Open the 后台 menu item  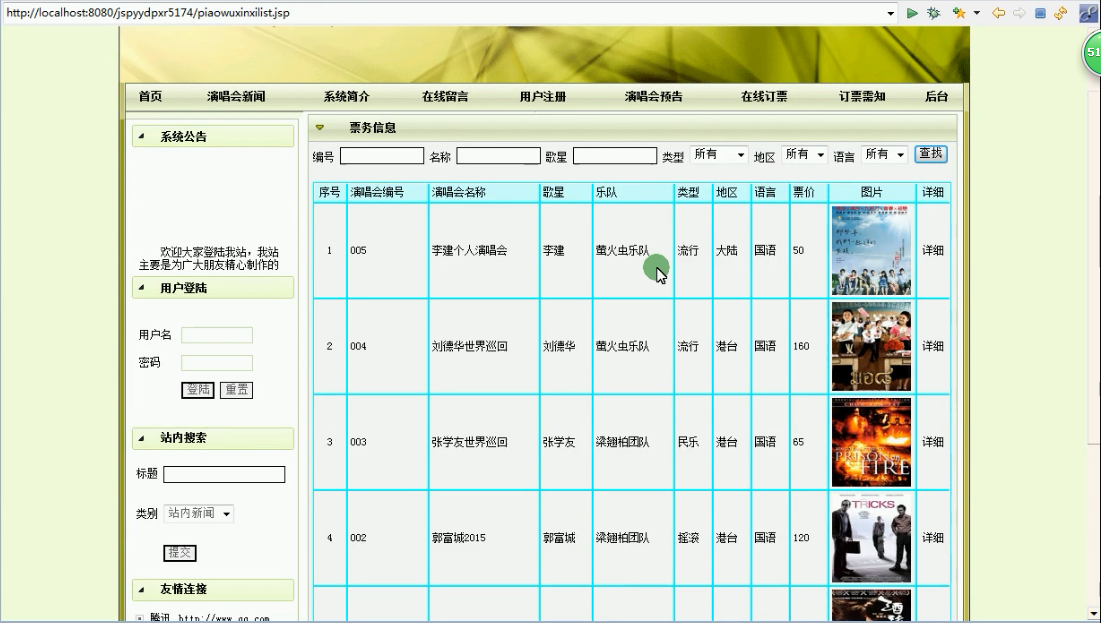coord(937,97)
